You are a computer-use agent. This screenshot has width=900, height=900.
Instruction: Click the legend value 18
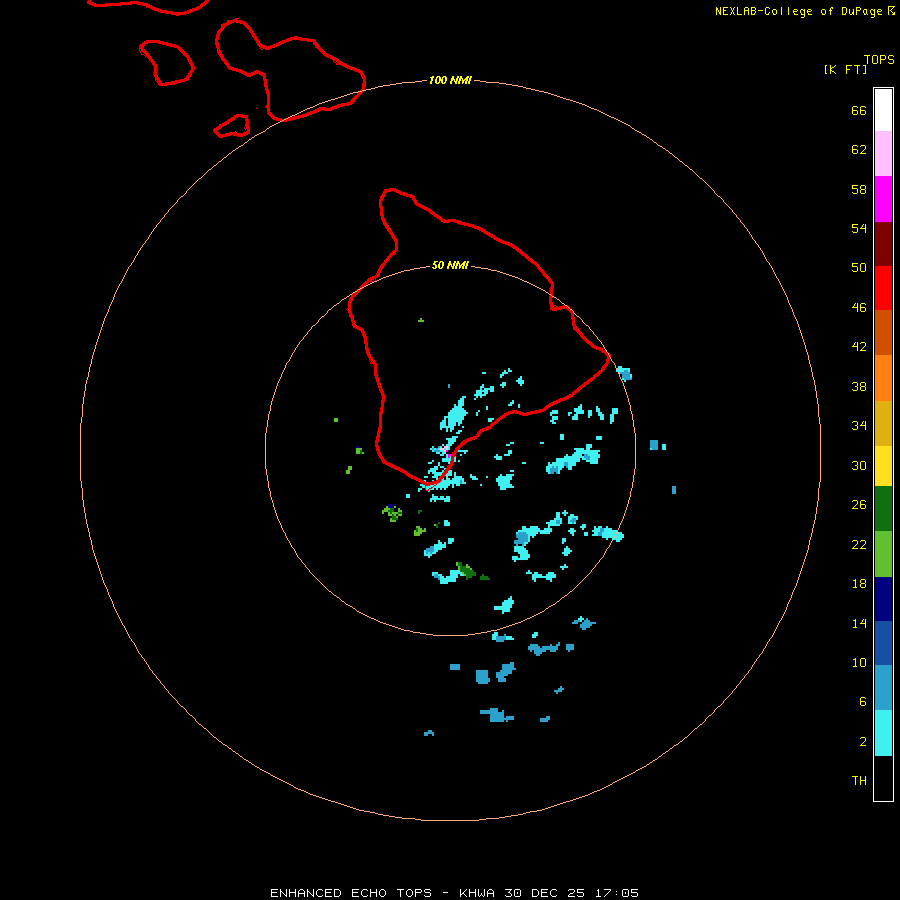[x=859, y=583]
